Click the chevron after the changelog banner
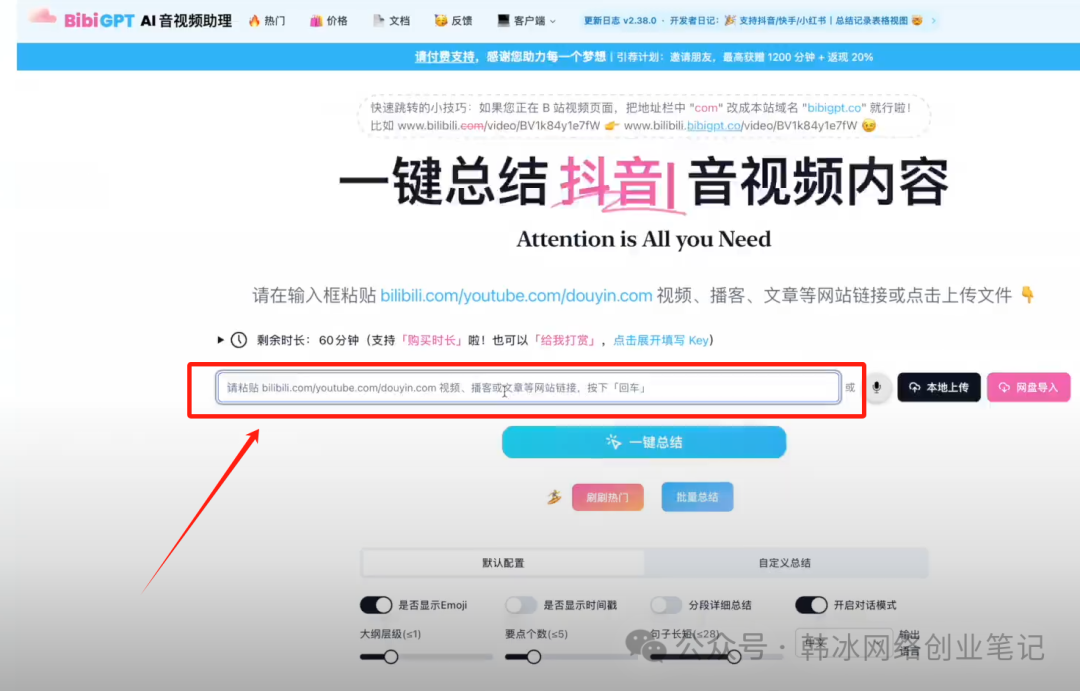Image resolution: width=1080 pixels, height=691 pixels. coord(933,21)
